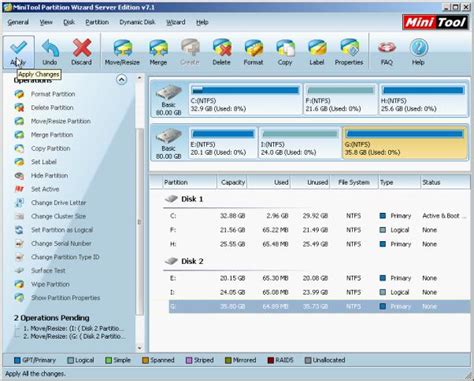Select F:(NTFS) partition block on disk map
Screen dimensions: 474x381
click(x=341, y=99)
